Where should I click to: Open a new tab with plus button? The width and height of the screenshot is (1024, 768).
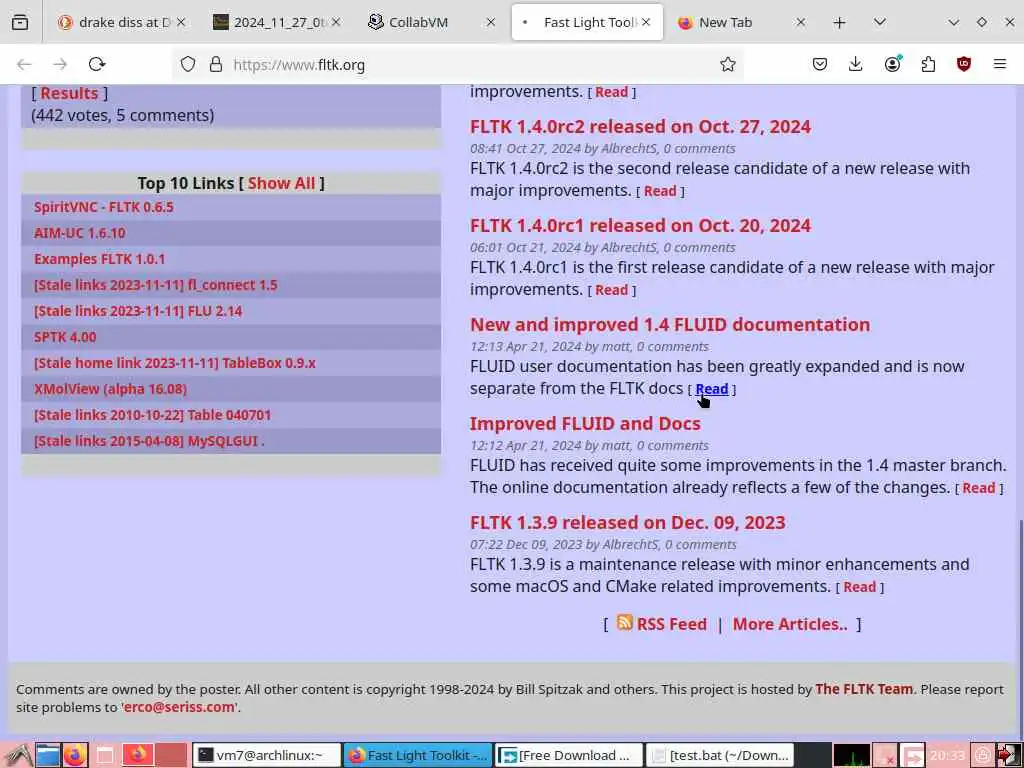tap(840, 23)
